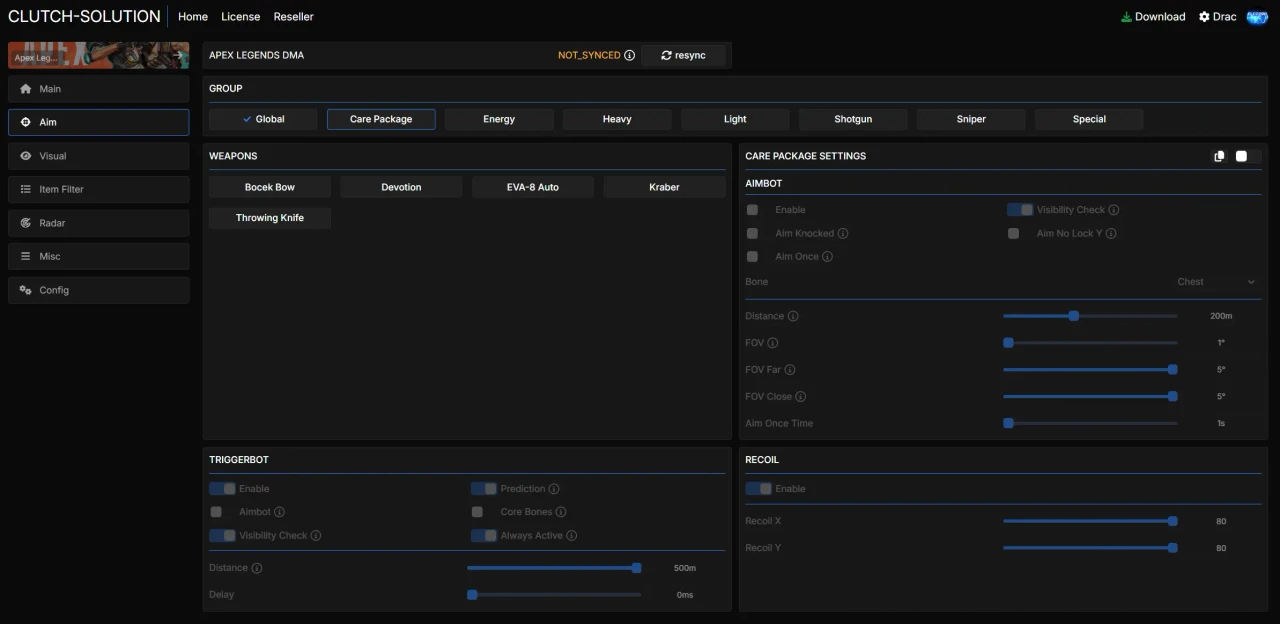The height and width of the screenshot is (624, 1280).
Task: Open the Bone dropdown showing Chest
Action: pos(1215,282)
